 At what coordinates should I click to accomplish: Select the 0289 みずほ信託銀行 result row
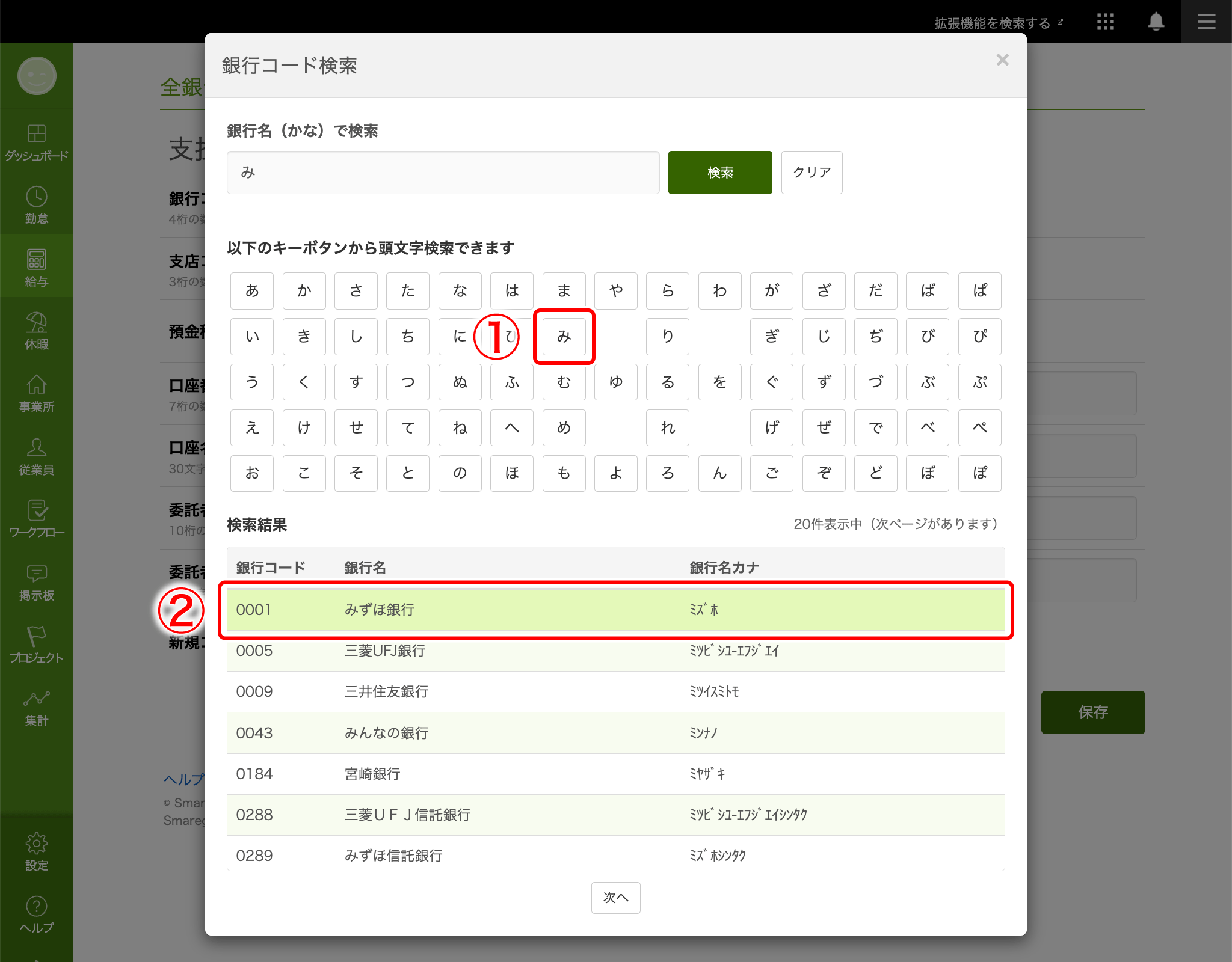pyautogui.click(x=616, y=853)
